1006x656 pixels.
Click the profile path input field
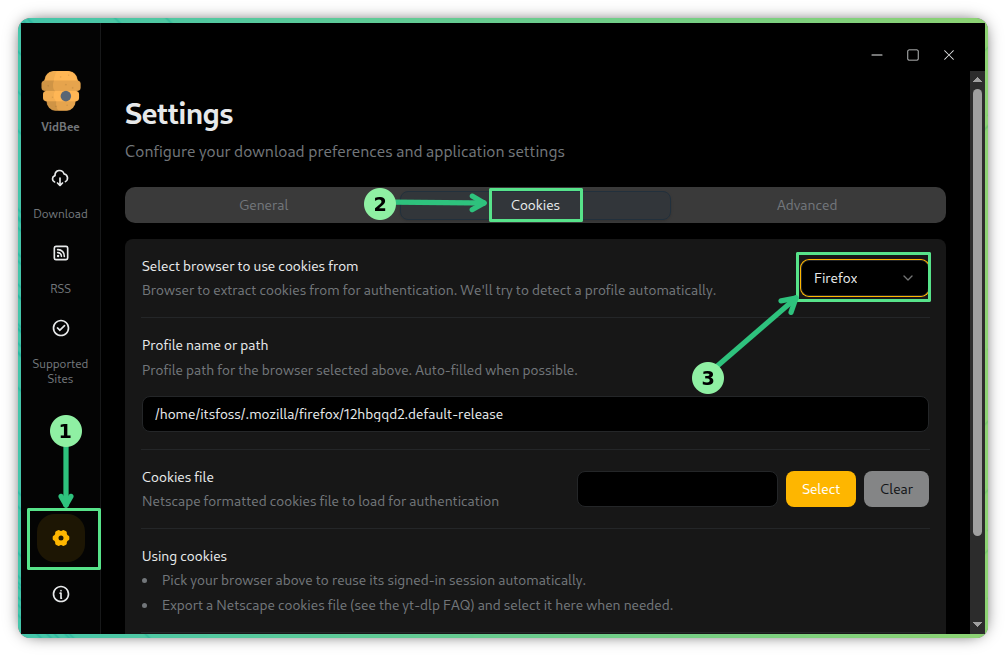click(x=535, y=413)
